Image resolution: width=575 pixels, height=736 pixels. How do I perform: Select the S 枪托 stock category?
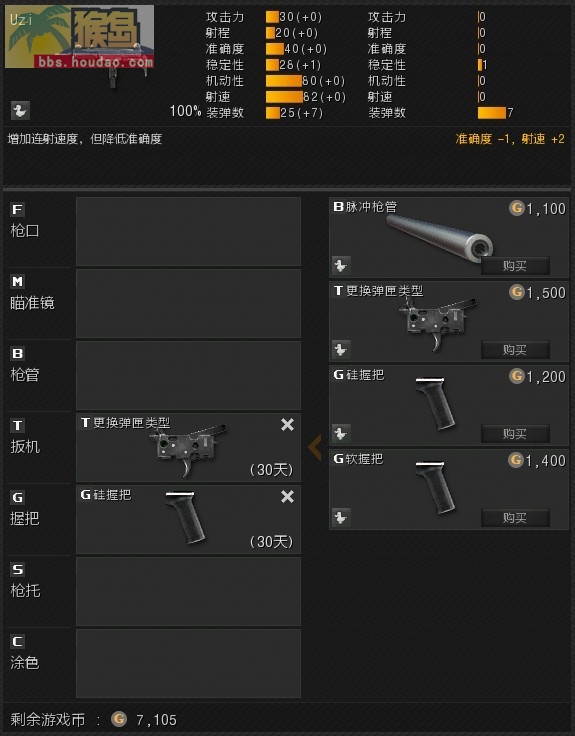[38, 591]
